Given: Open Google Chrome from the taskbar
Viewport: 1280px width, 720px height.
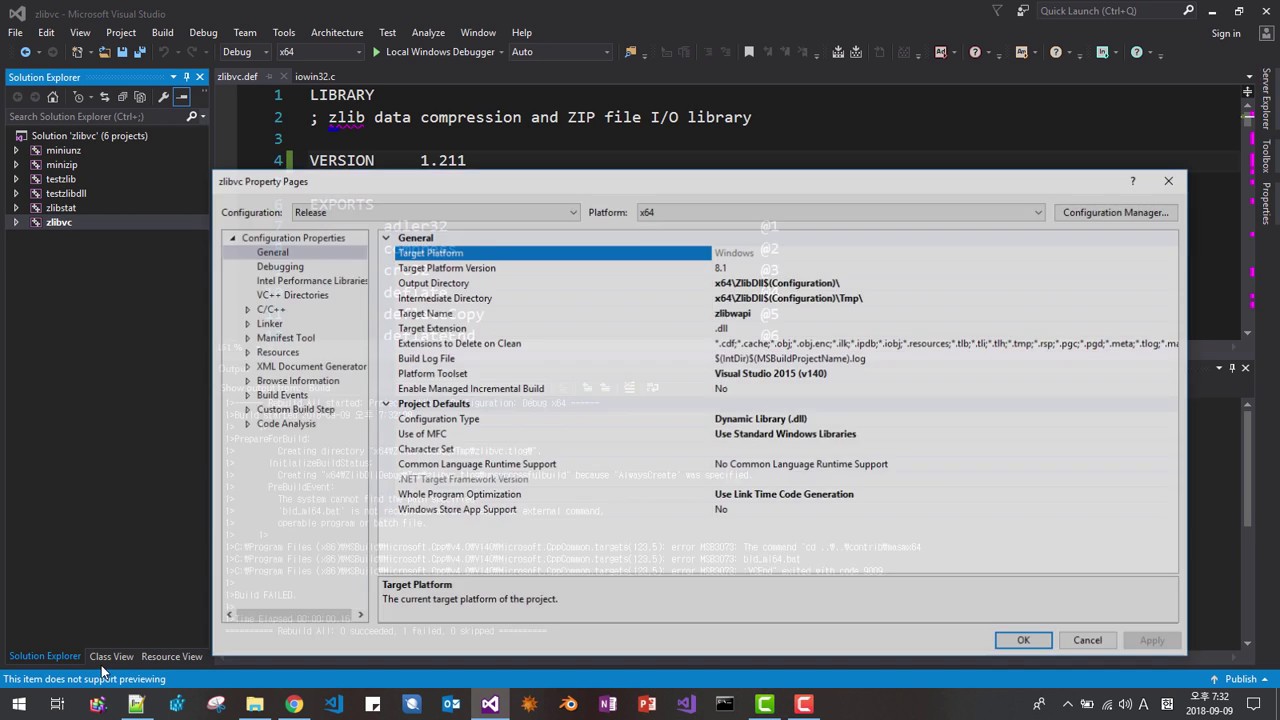Looking at the screenshot, I should [294, 704].
